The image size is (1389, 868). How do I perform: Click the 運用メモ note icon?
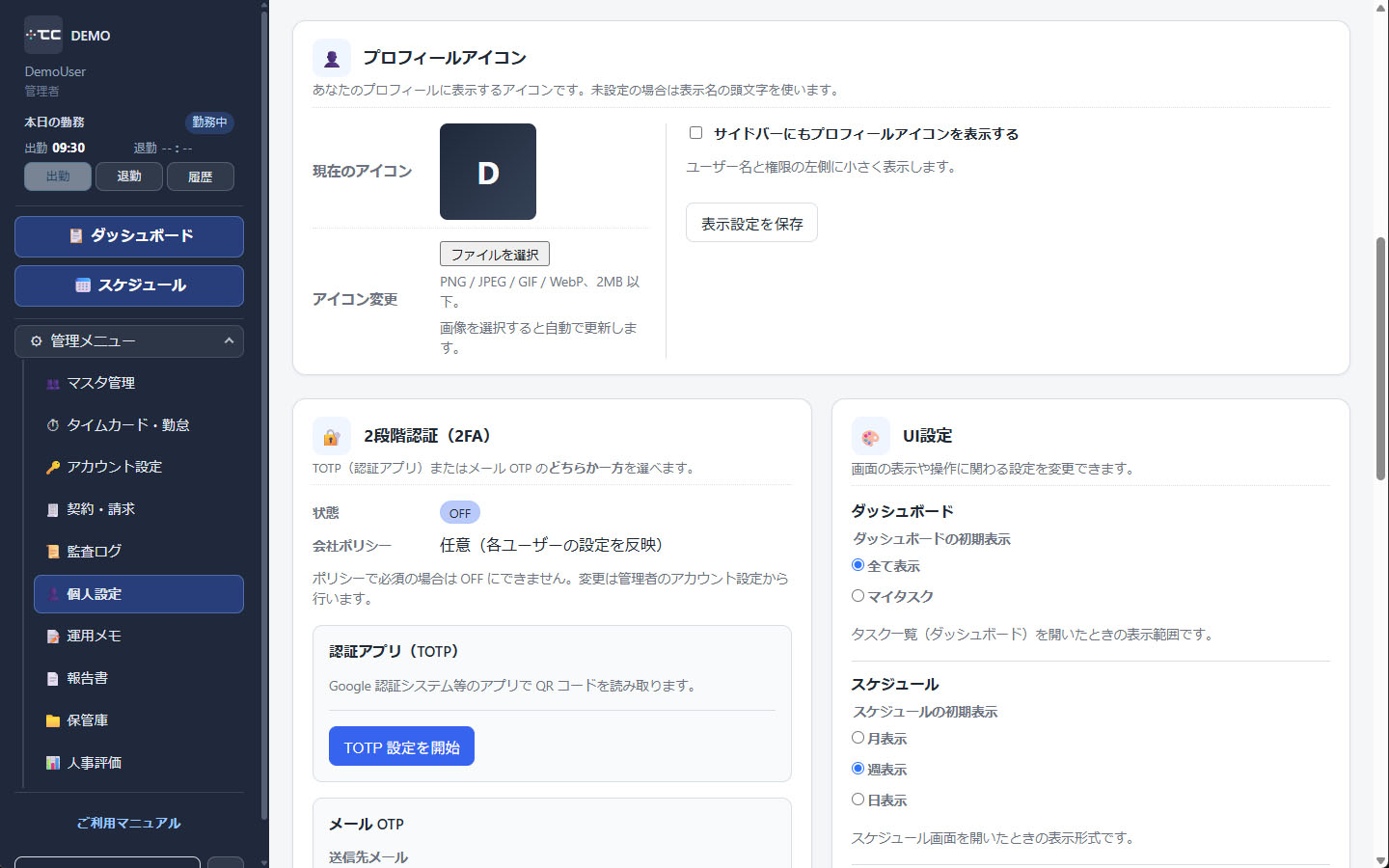(x=53, y=637)
